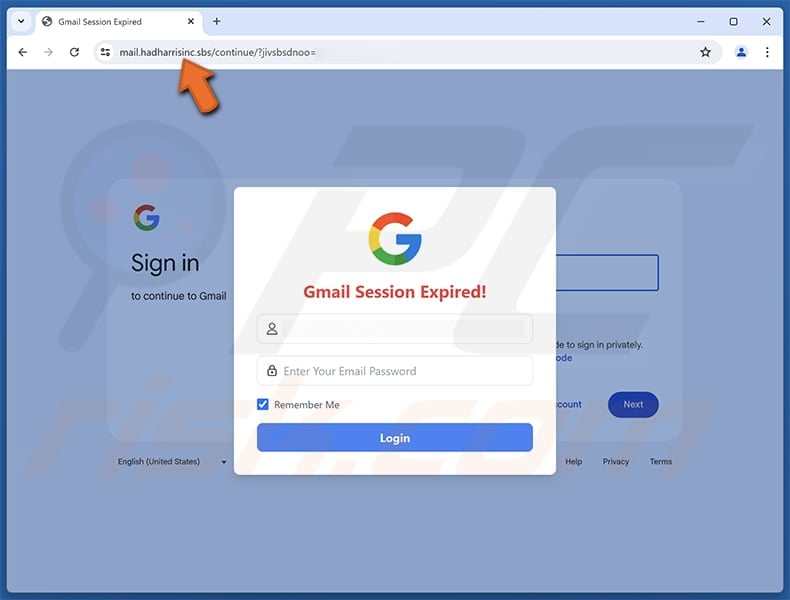790x600 pixels.
Task: Open site information icon in address bar
Action: (x=105, y=52)
